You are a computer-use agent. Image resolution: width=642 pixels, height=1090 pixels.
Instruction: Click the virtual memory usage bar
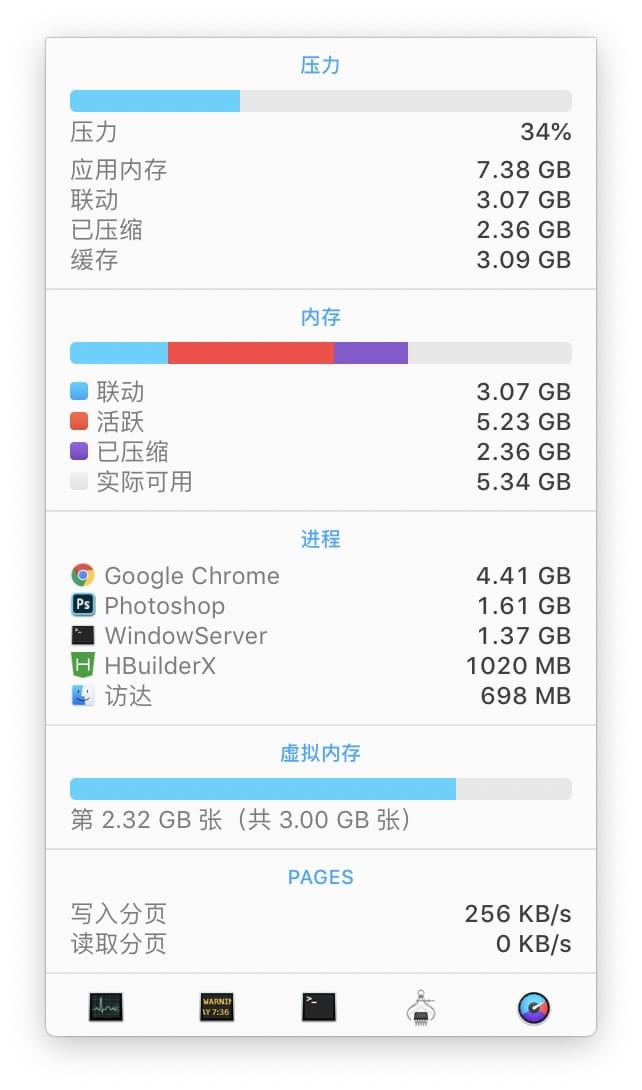tap(321, 789)
